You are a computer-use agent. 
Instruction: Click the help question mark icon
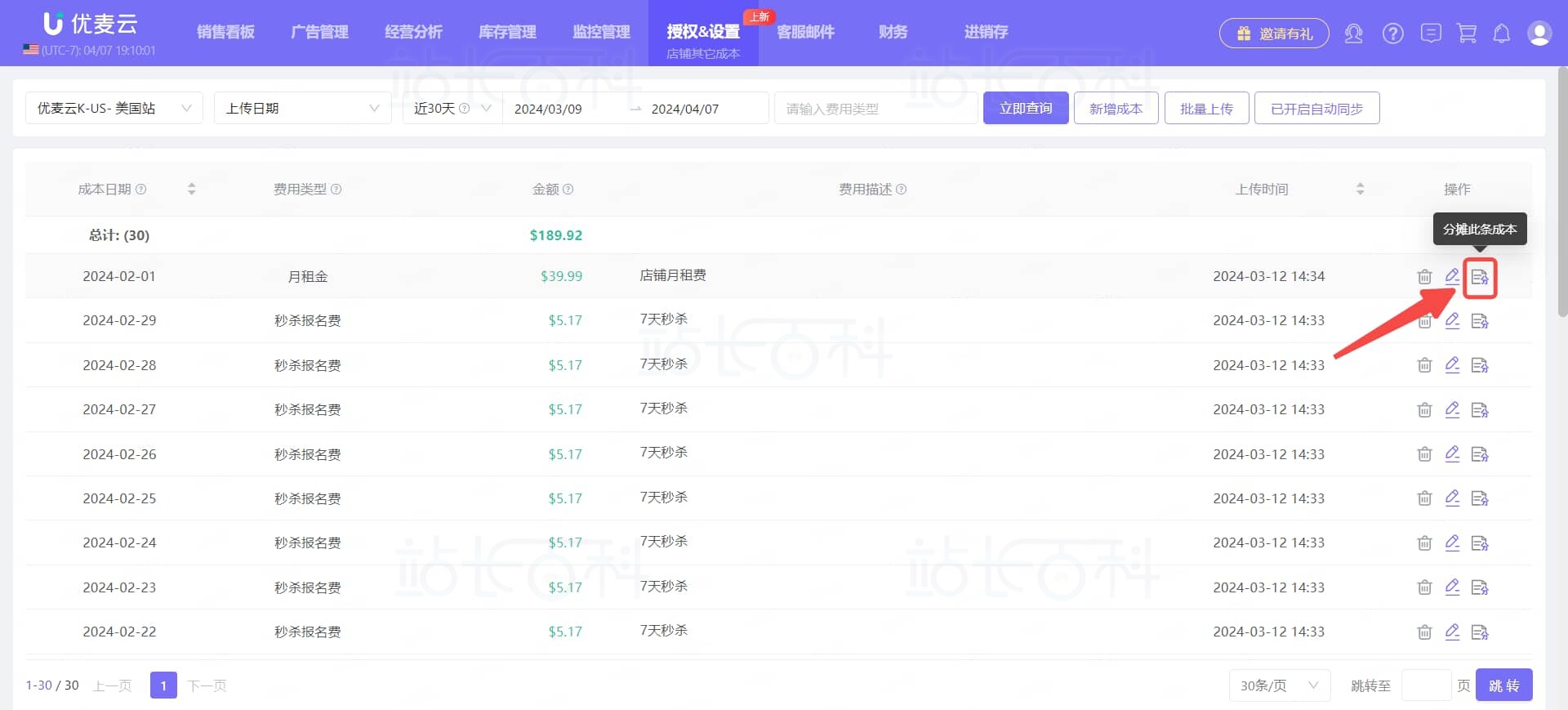pyautogui.click(x=1392, y=33)
